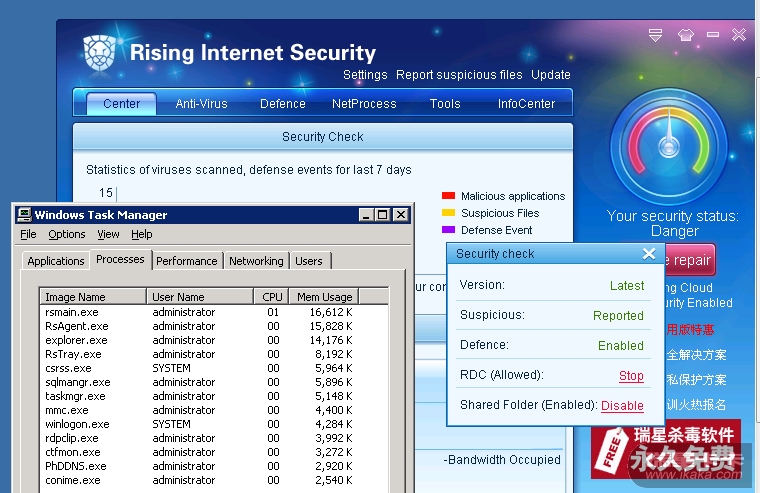Open the Tools tab
760x493 pixels.
click(x=445, y=103)
